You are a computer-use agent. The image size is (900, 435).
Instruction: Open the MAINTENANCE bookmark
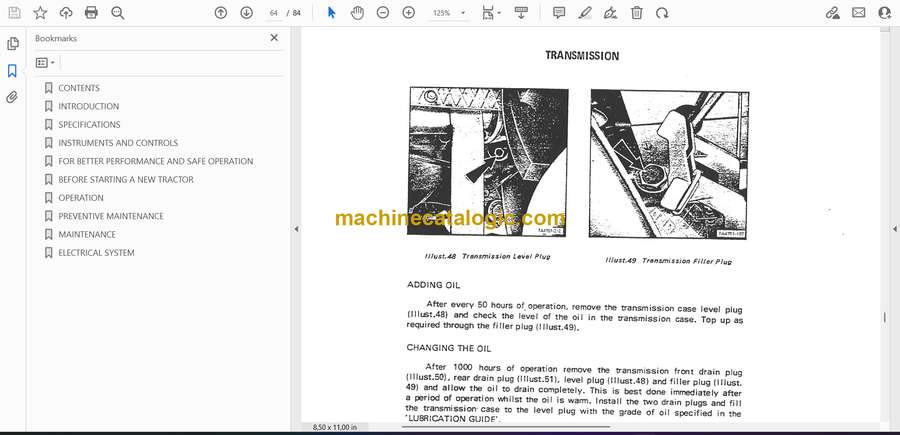click(87, 235)
